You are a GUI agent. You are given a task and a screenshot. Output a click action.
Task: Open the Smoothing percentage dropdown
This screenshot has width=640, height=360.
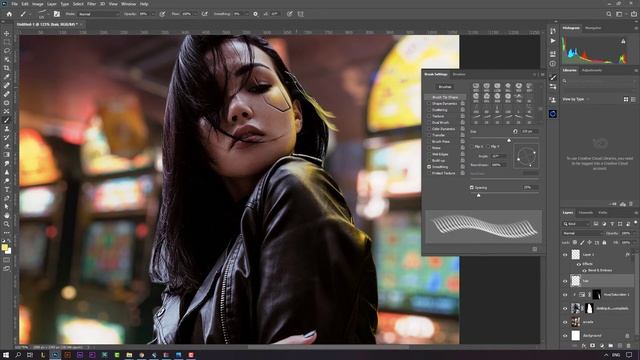[246, 14]
